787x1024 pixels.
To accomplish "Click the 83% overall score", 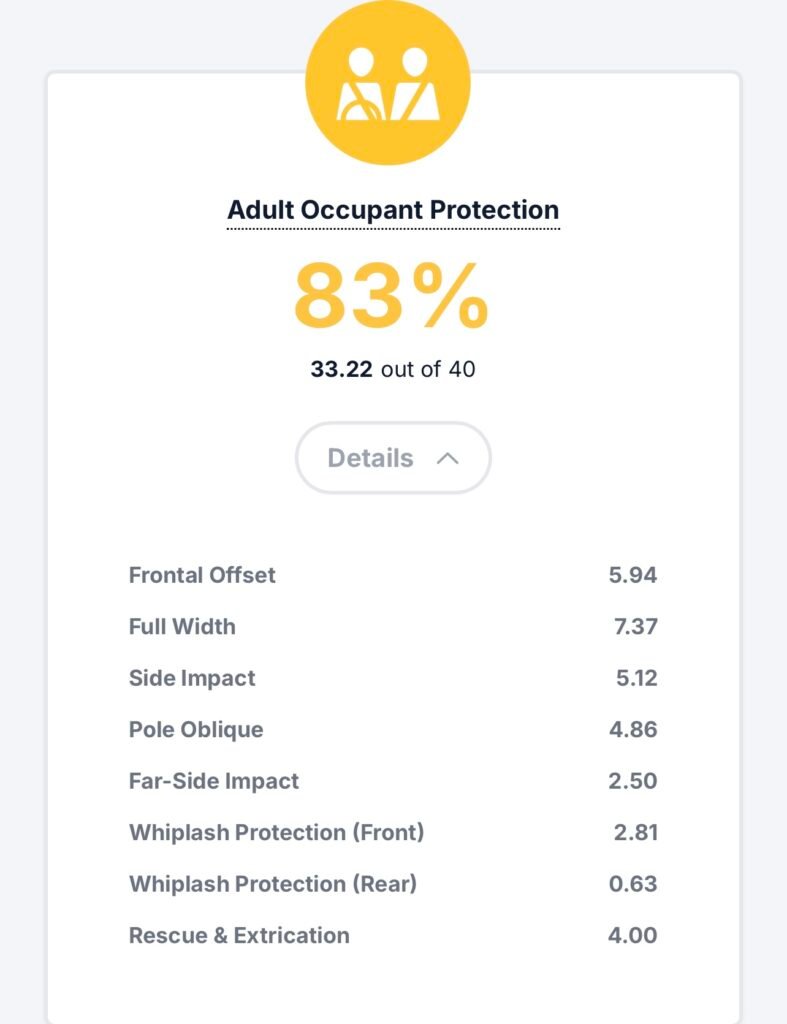I will pyautogui.click(x=391, y=298).
